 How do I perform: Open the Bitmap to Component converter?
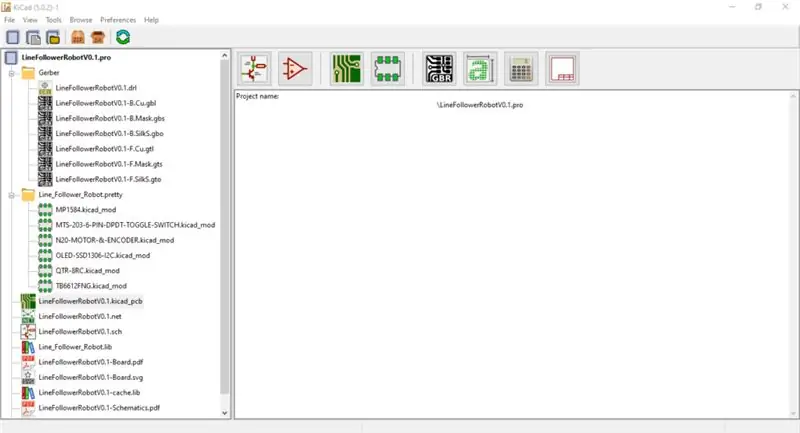(x=480, y=69)
